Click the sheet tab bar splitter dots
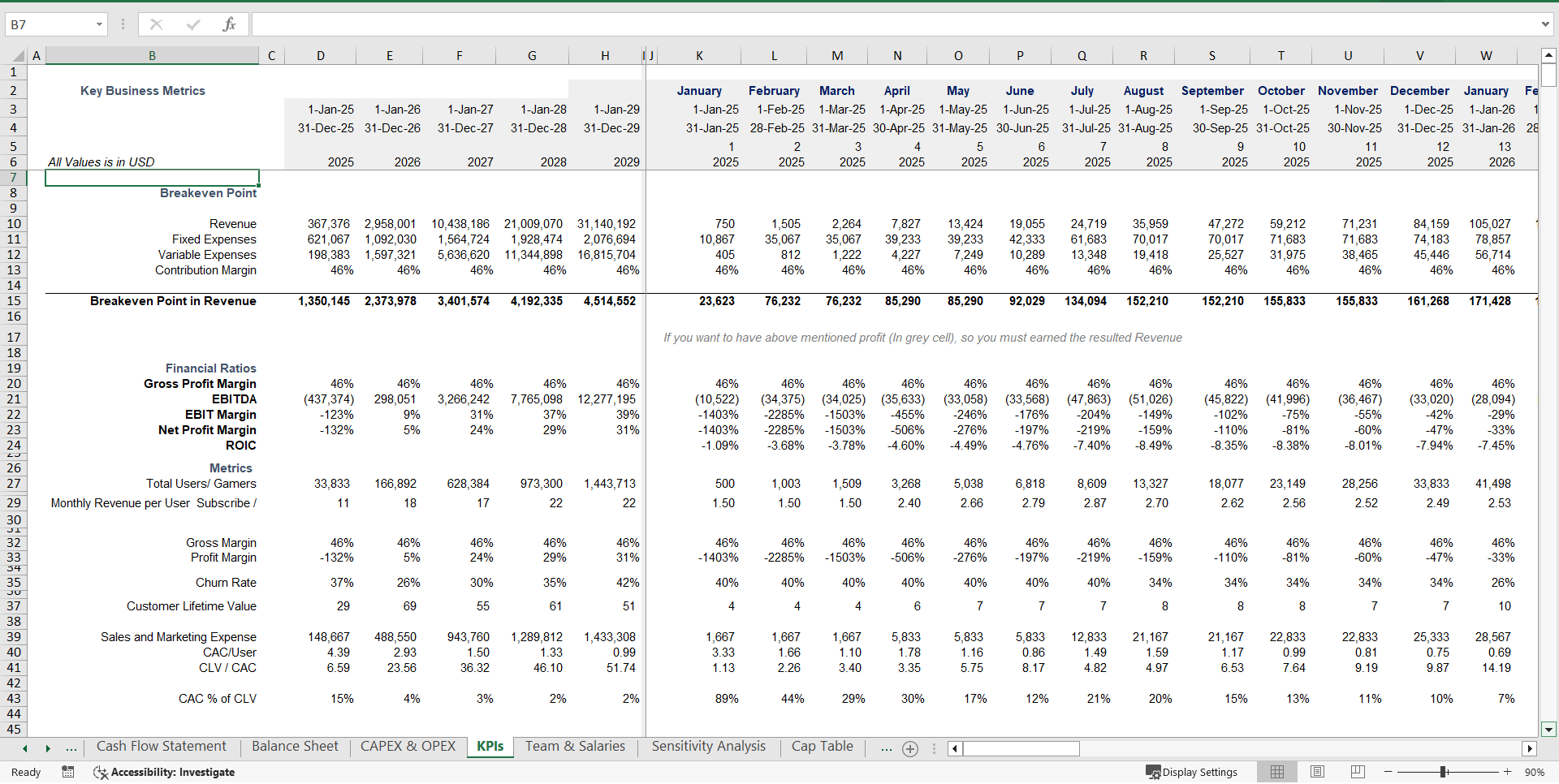The image size is (1559, 784). [934, 748]
